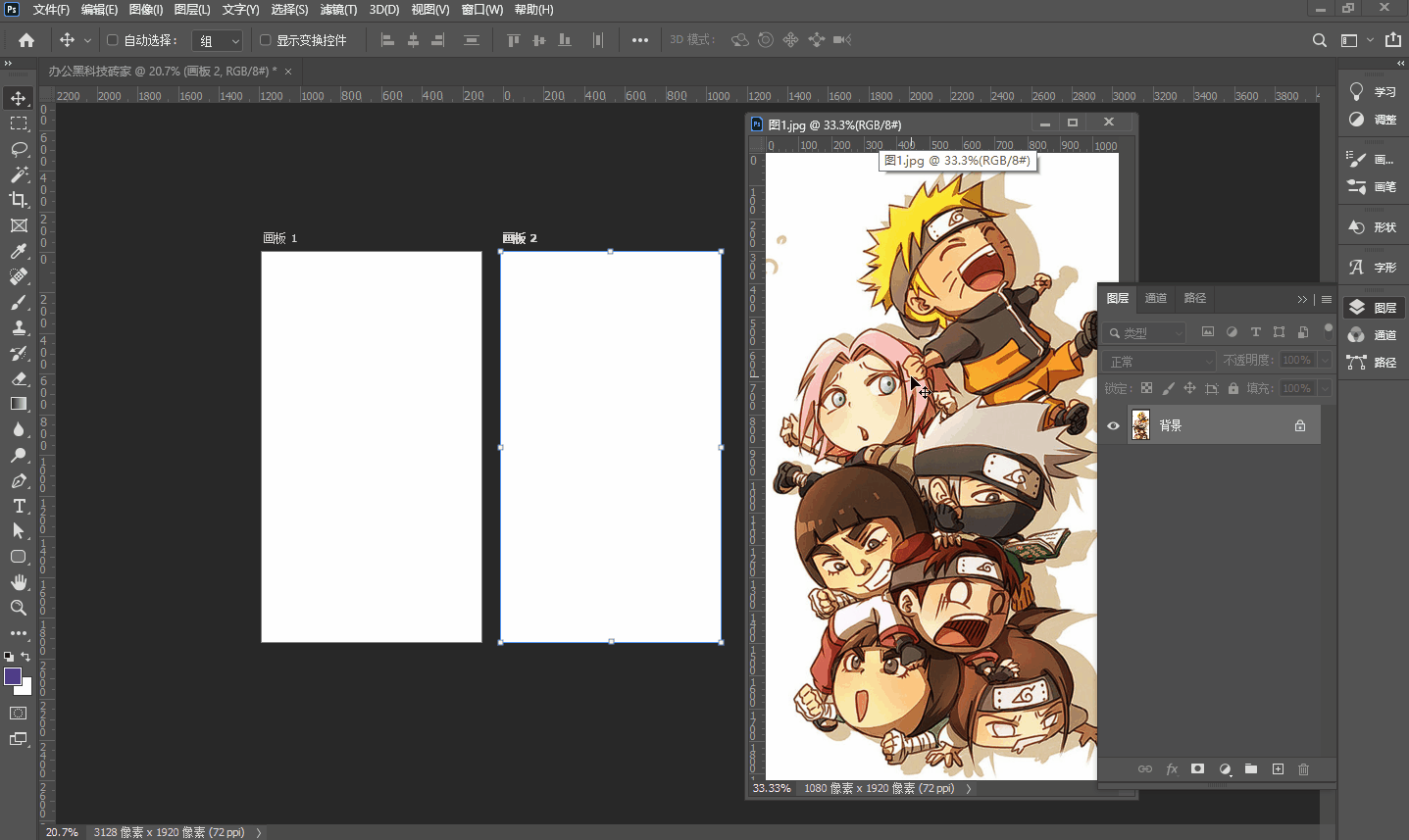
Task: Click the 背景 layer thumbnail
Action: (x=1140, y=425)
